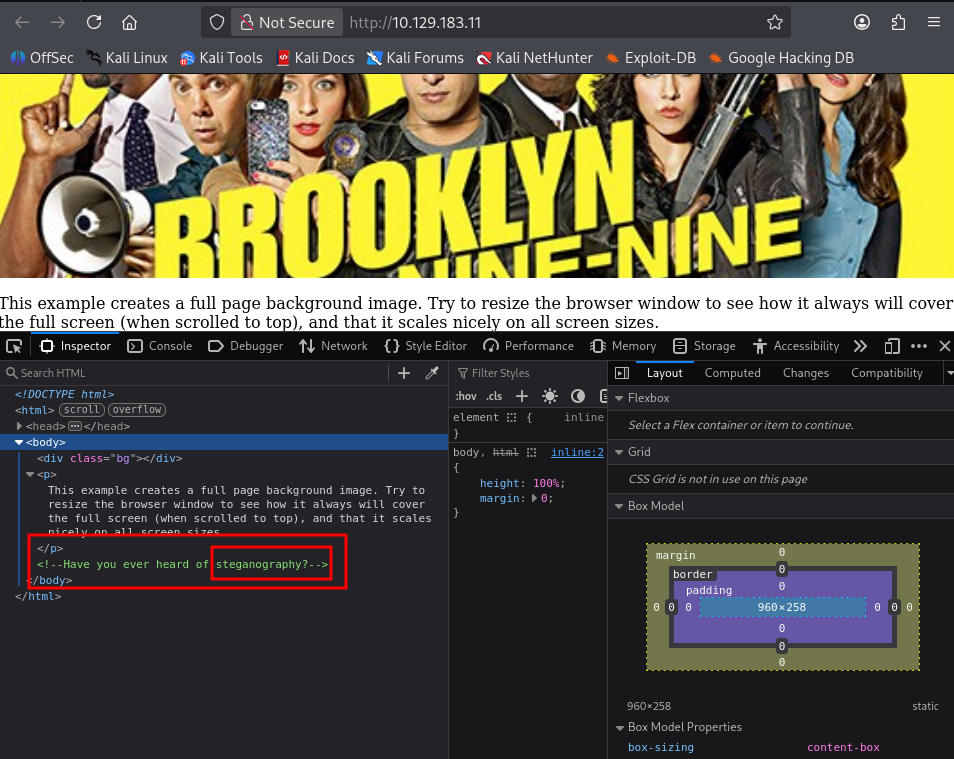Expand the head element node
This screenshot has width=954, height=759.
[19, 426]
